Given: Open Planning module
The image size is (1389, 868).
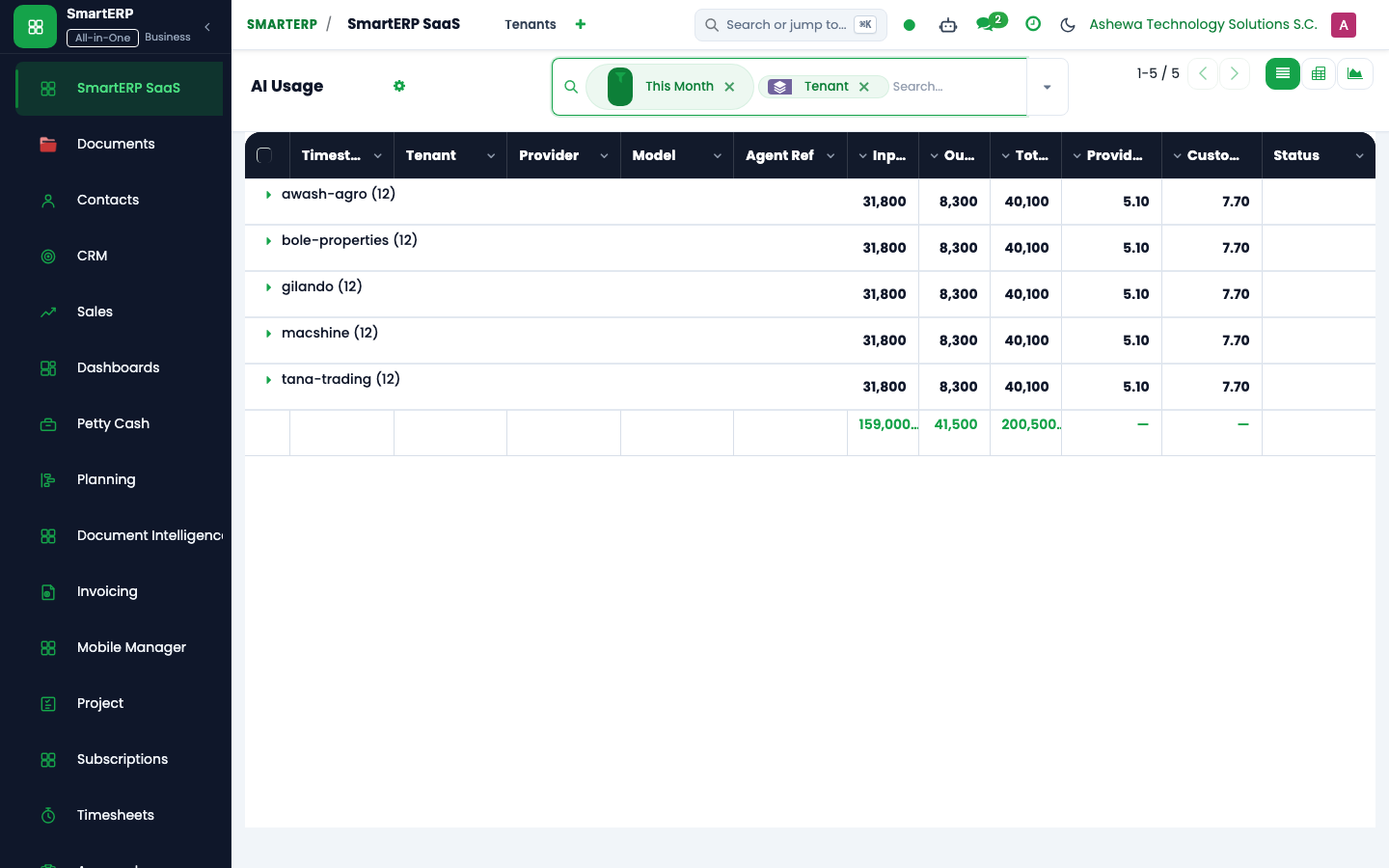Looking at the screenshot, I should pyautogui.click(x=120, y=479).
